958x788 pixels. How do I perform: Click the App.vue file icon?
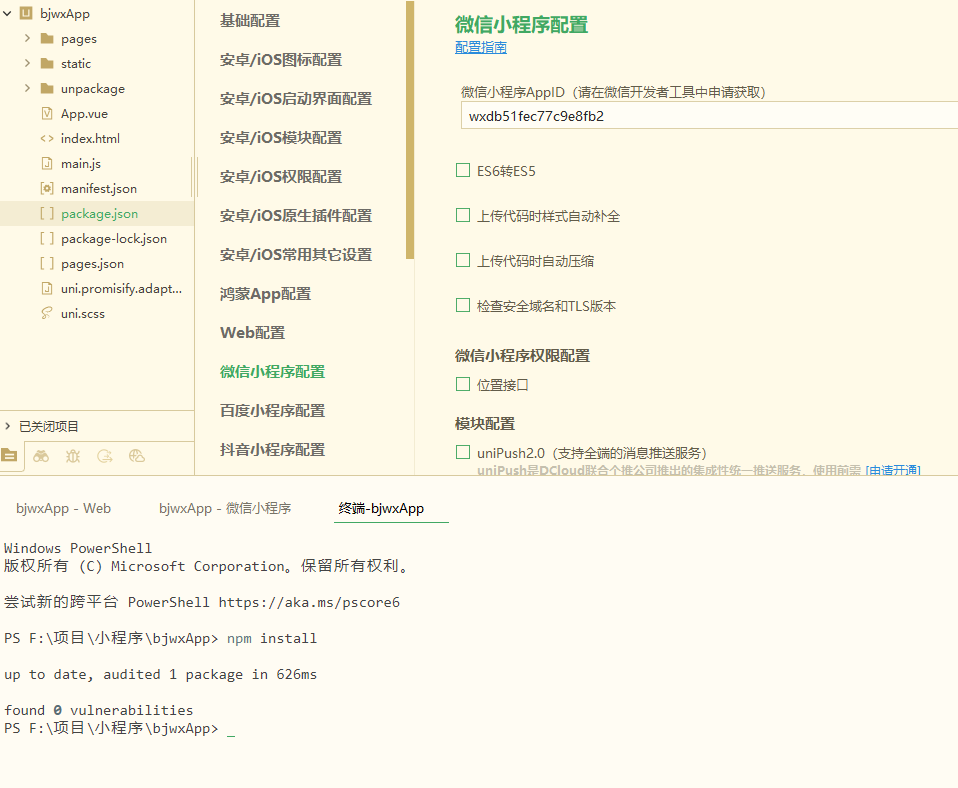47,114
